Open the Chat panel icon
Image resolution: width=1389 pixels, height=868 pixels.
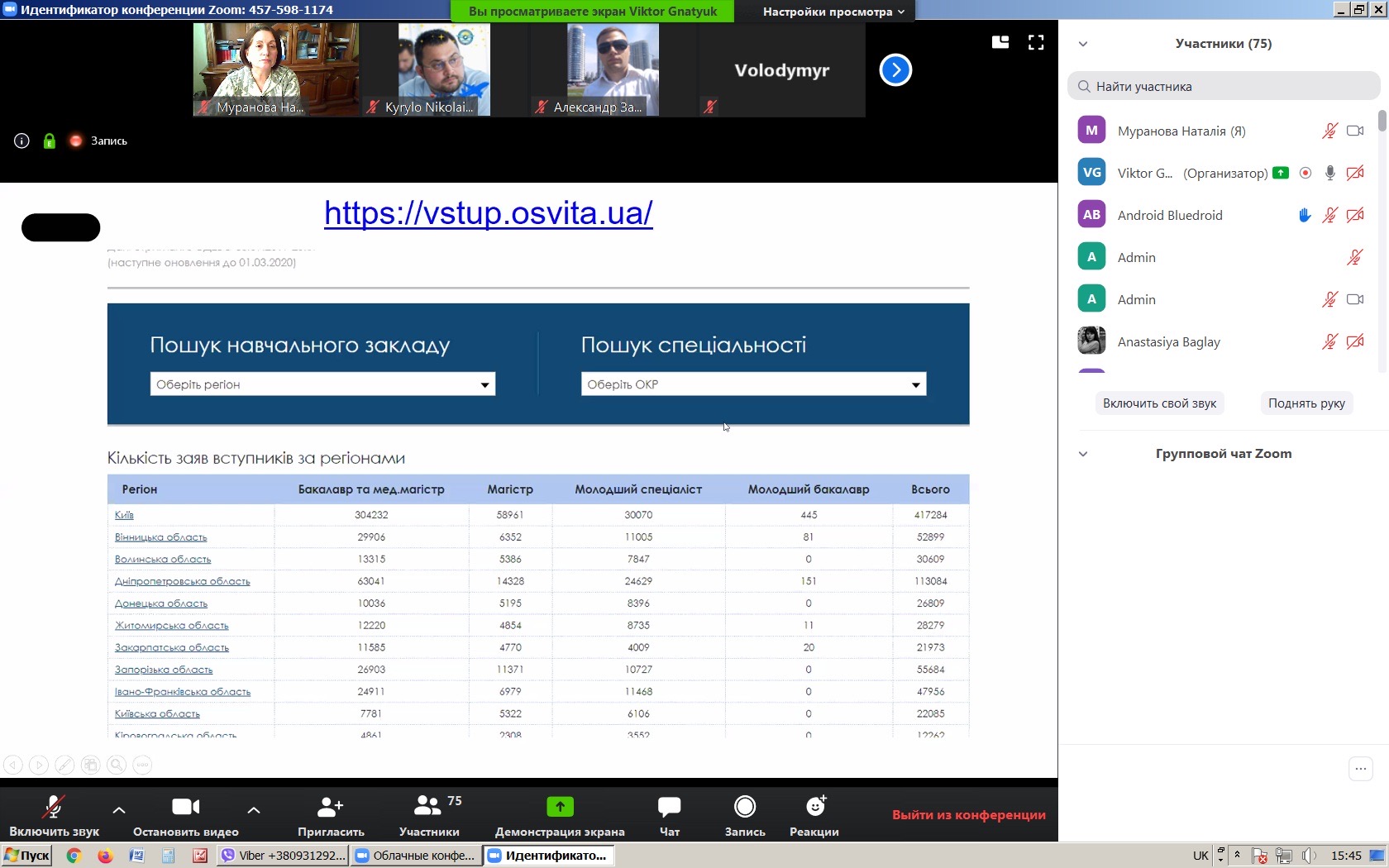pyautogui.click(x=669, y=807)
